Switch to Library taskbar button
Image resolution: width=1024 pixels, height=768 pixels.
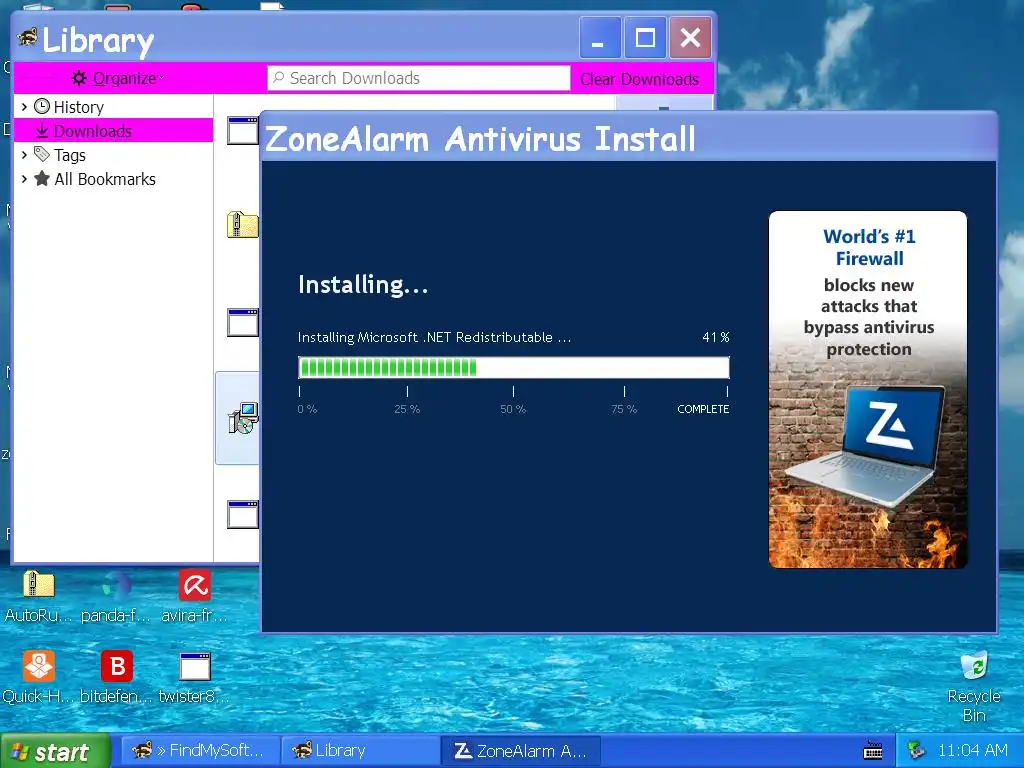359,751
